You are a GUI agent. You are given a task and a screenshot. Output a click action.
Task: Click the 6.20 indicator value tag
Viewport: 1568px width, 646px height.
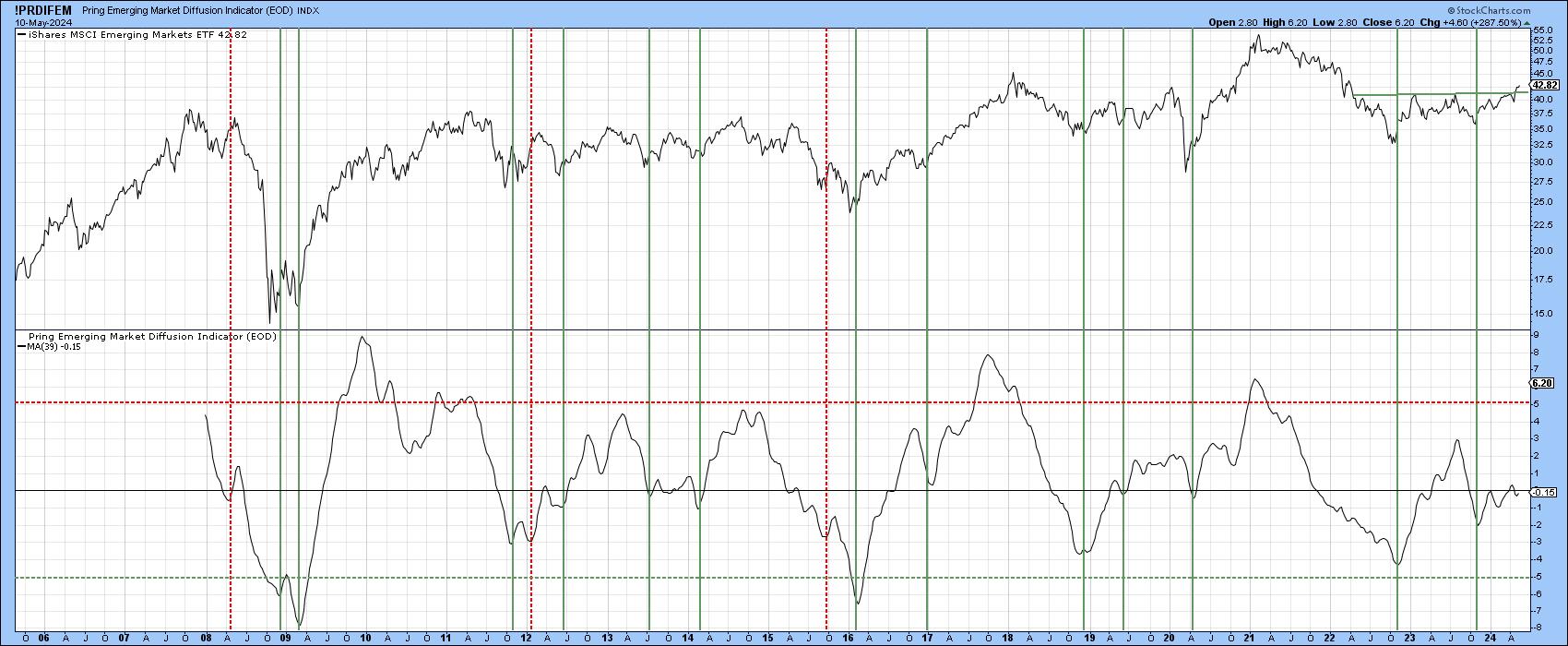(x=1542, y=383)
